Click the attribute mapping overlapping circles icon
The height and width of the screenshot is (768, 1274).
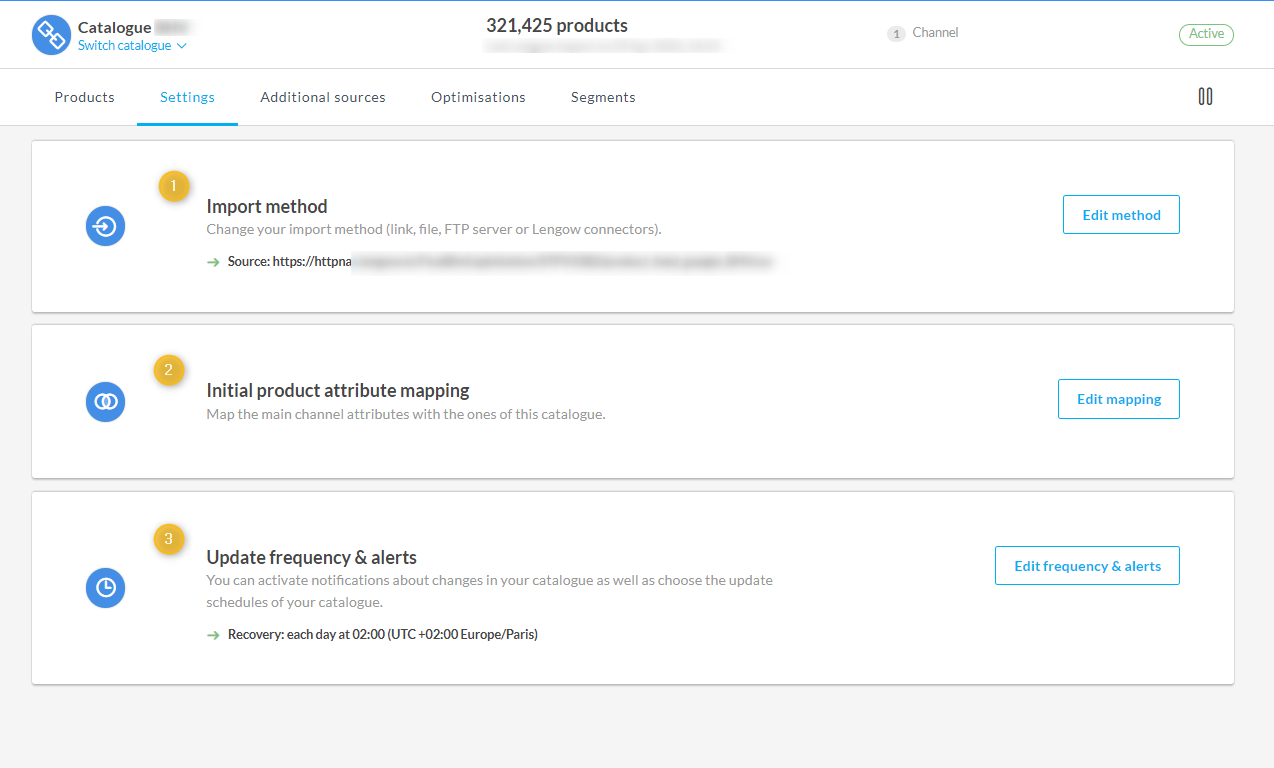point(105,402)
